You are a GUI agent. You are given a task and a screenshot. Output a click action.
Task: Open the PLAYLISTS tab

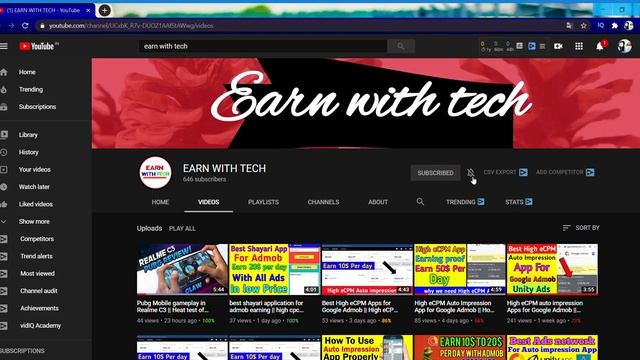pyautogui.click(x=263, y=202)
